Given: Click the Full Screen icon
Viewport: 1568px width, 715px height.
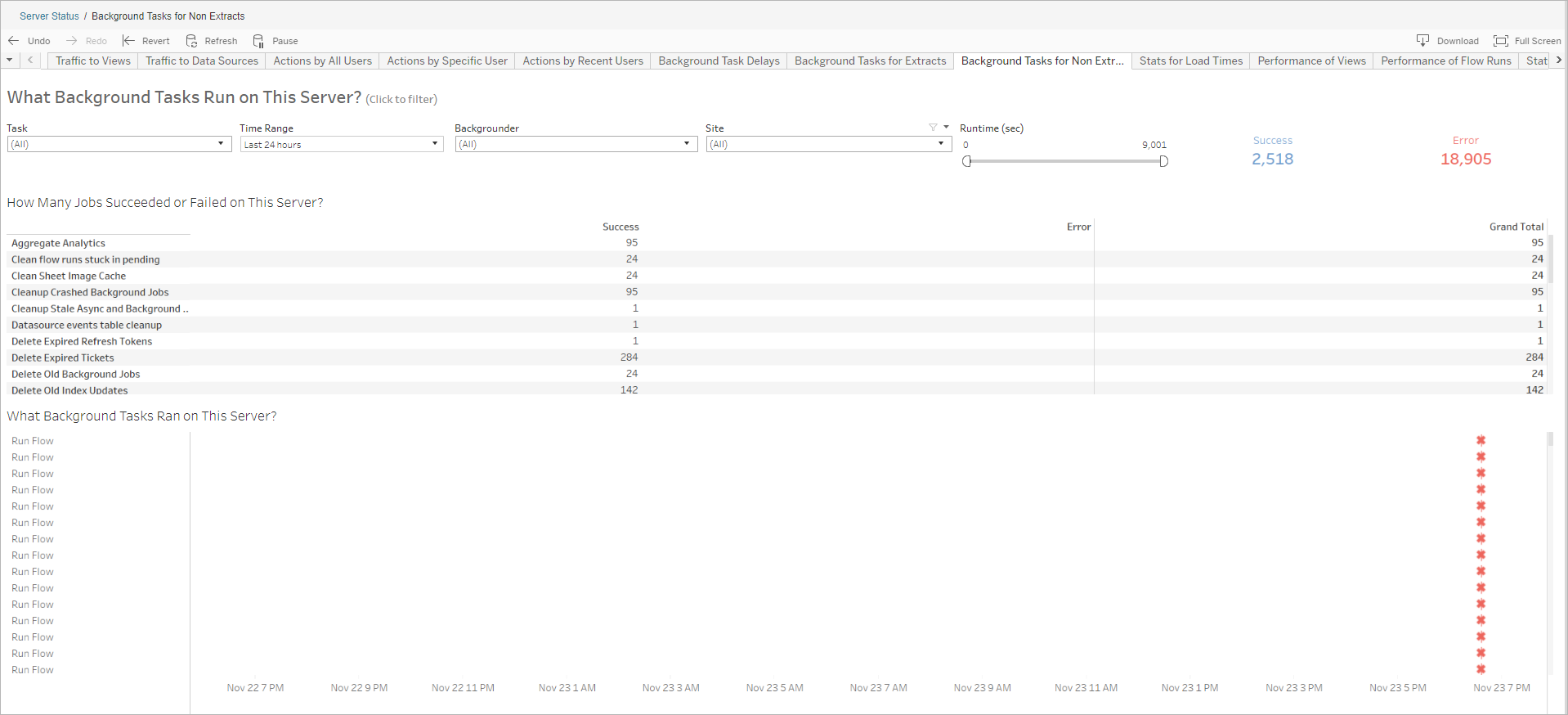Looking at the screenshot, I should click(1501, 41).
